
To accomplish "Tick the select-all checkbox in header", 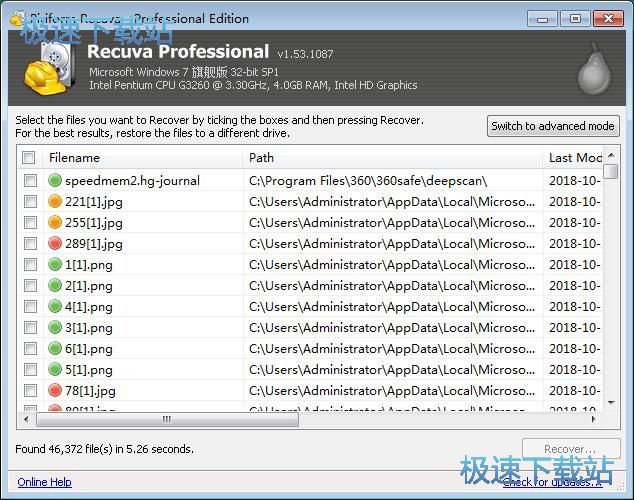I will pyautogui.click(x=29, y=157).
